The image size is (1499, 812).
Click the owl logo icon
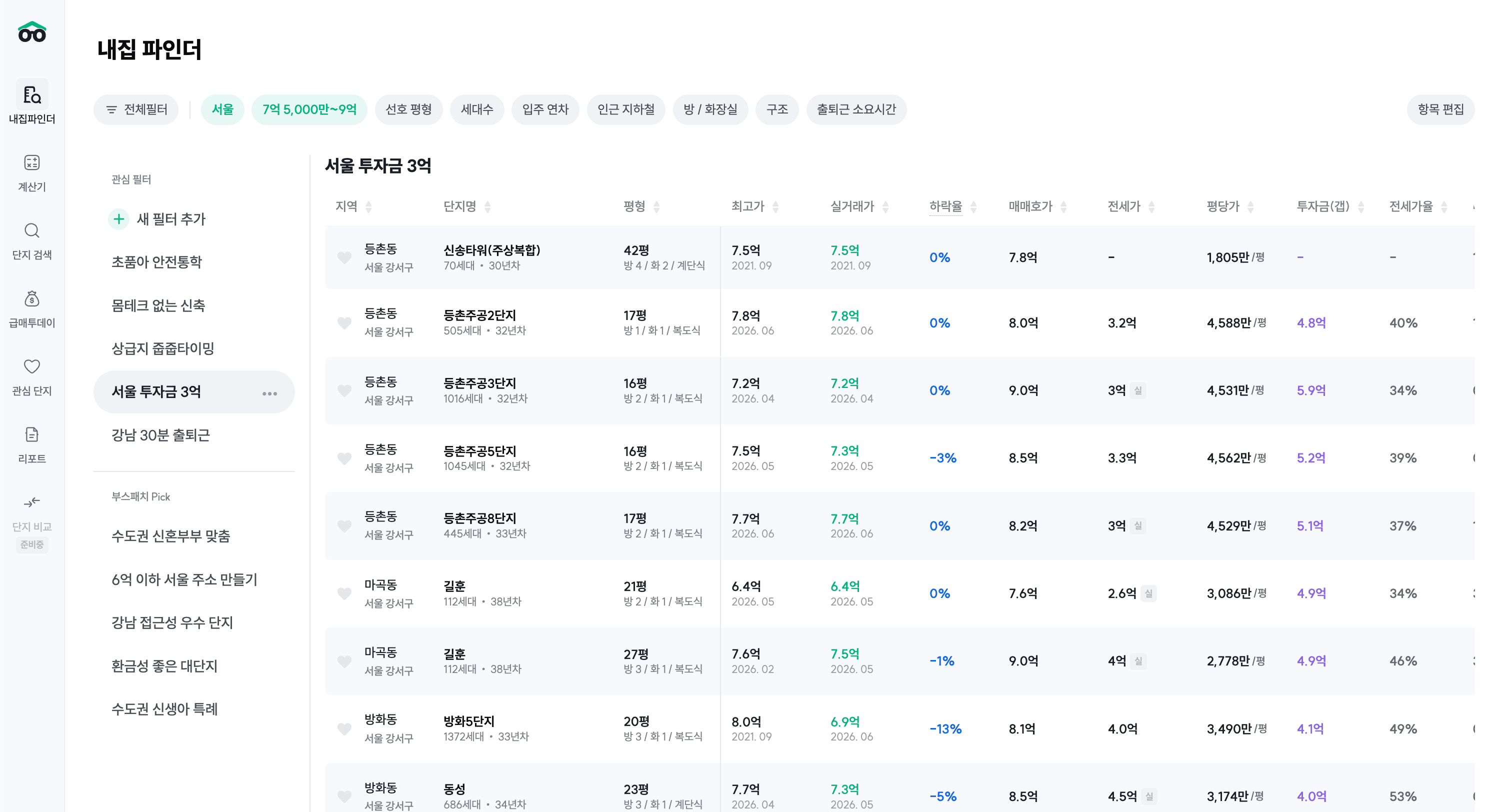(x=32, y=32)
